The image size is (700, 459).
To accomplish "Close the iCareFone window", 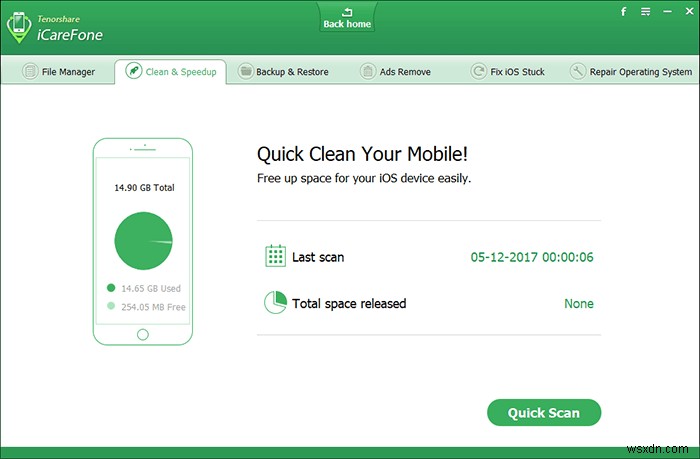I will (x=689, y=12).
